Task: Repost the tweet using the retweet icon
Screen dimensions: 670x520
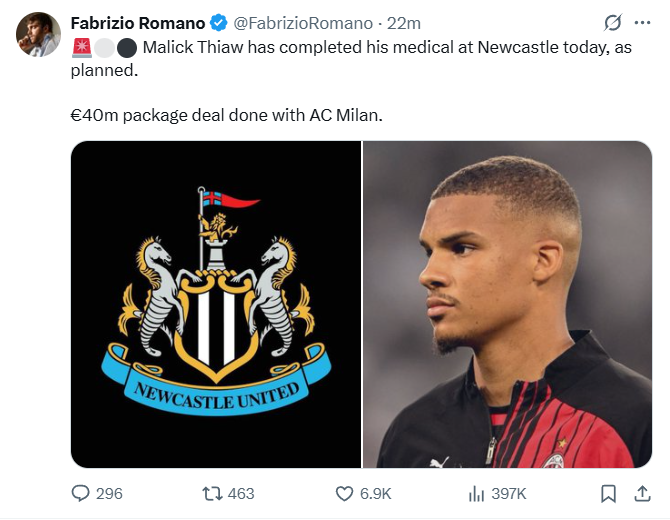Action: tap(212, 493)
